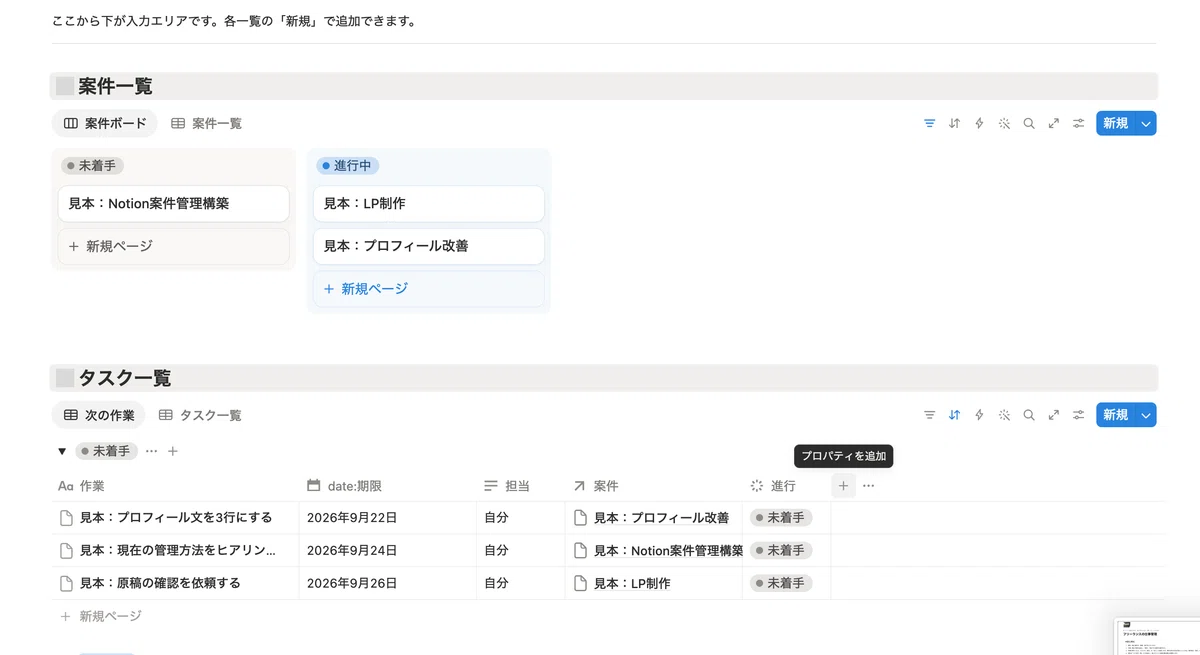Open 進行 status dropdown for 現在の管理方法 row
The height and width of the screenshot is (655, 1200).
click(780, 550)
